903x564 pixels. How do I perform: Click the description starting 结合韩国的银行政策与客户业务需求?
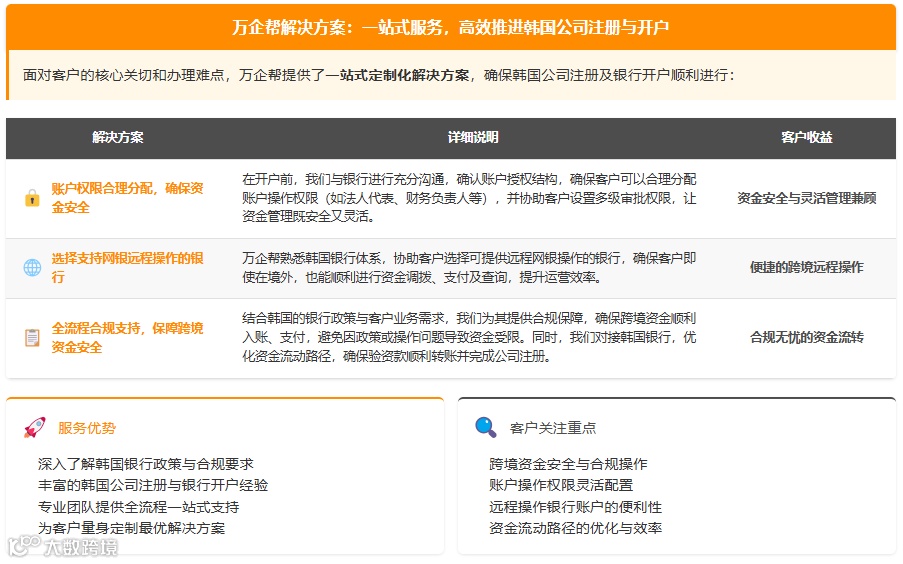tap(469, 337)
